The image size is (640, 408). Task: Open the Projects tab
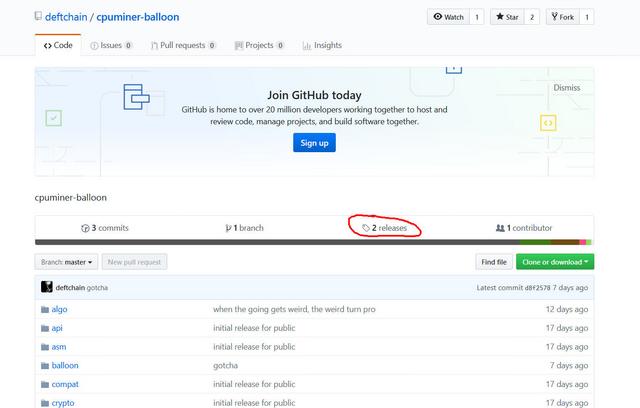(259, 45)
